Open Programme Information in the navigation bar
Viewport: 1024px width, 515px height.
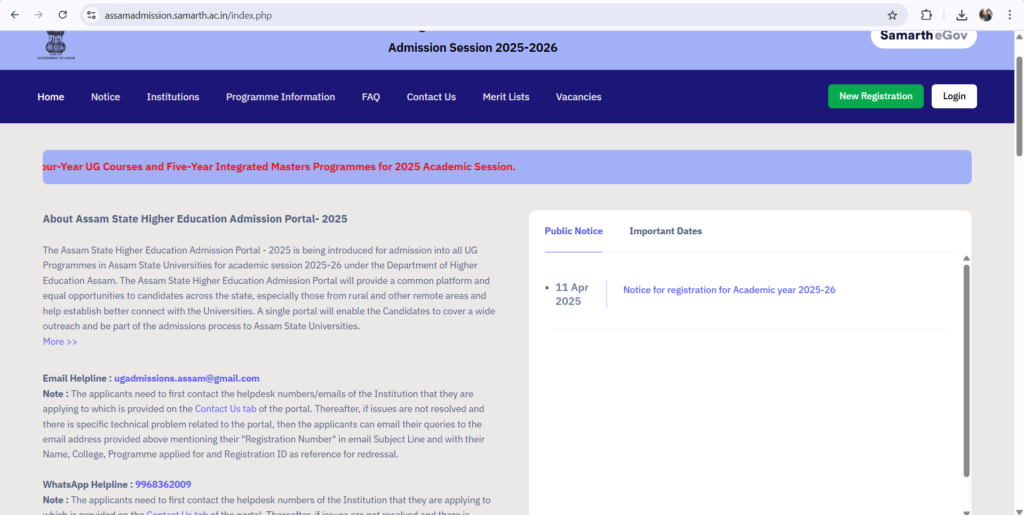tap(280, 97)
